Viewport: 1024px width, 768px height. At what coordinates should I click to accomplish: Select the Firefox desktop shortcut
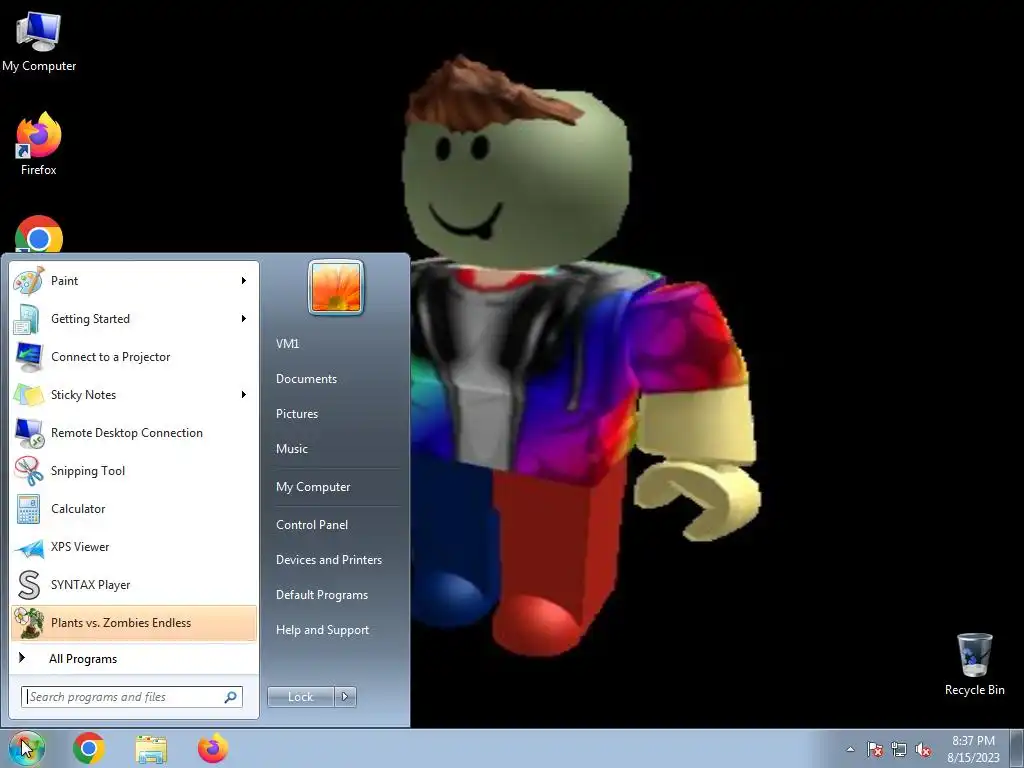pos(39,144)
